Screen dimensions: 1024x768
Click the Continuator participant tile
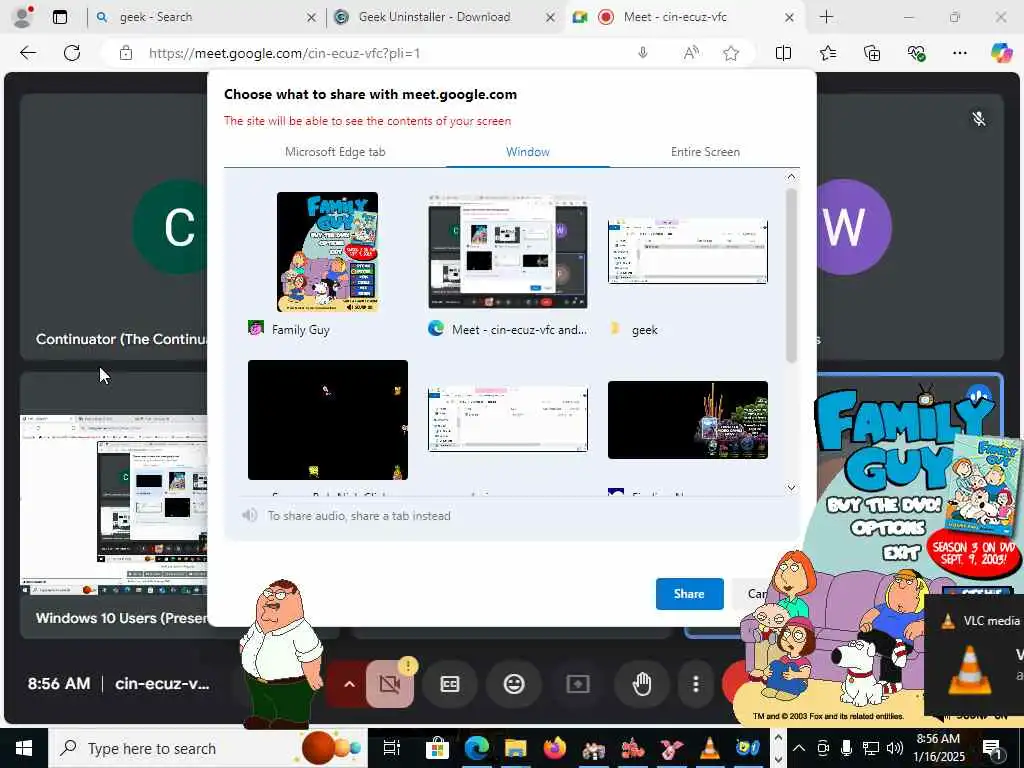pyautogui.click(x=114, y=227)
